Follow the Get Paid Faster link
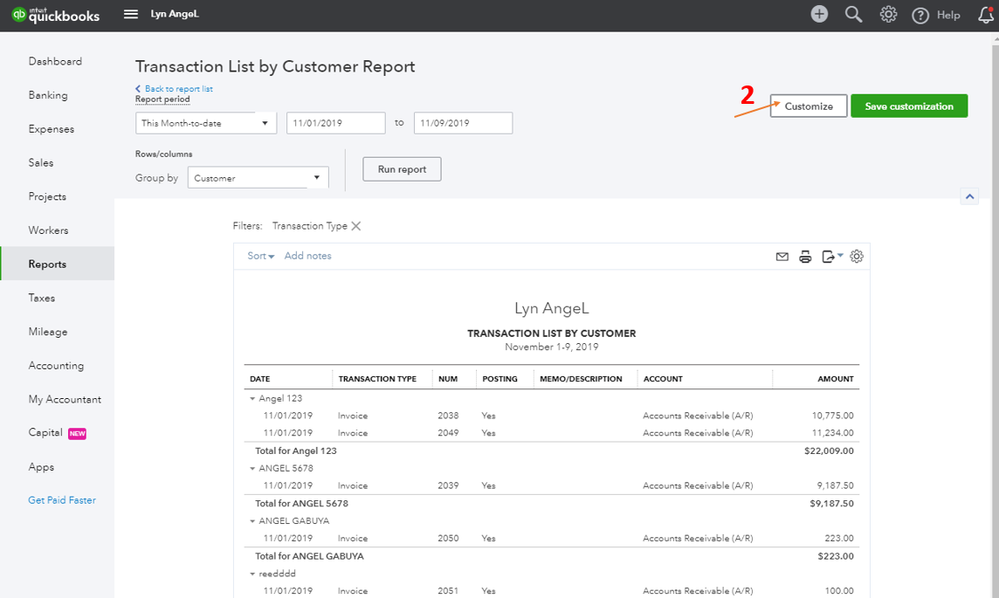The width and height of the screenshot is (999, 598). coord(62,500)
